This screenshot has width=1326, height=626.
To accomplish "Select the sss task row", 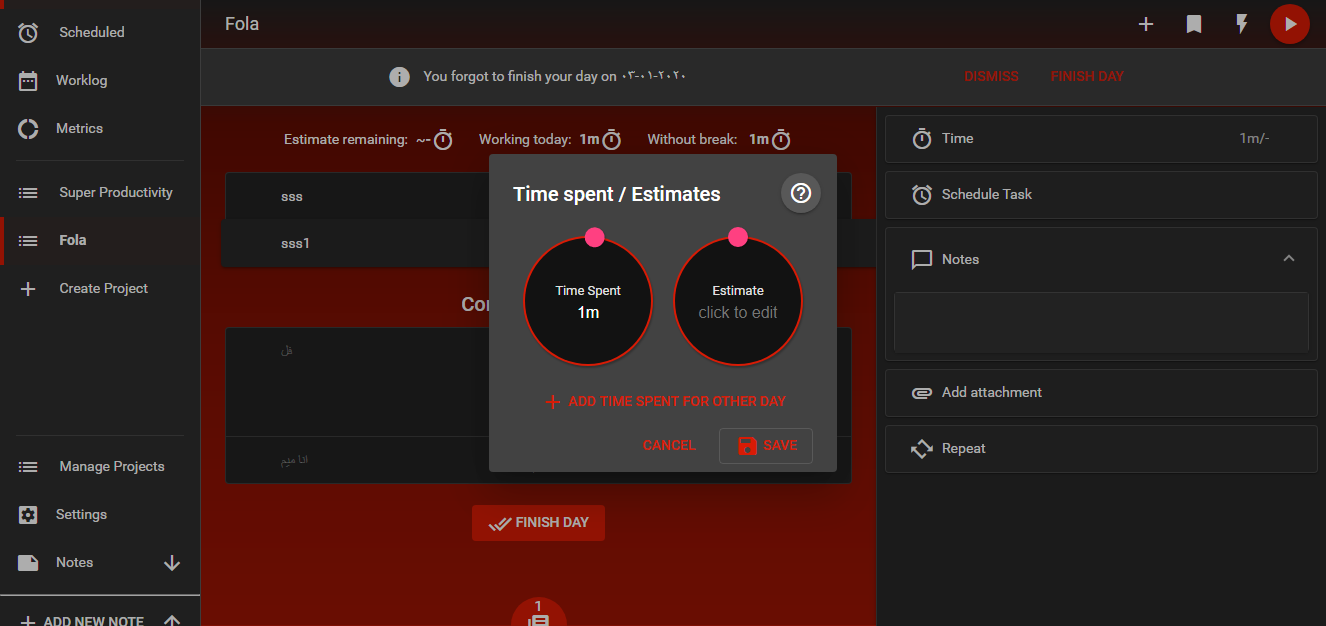I will [x=356, y=196].
